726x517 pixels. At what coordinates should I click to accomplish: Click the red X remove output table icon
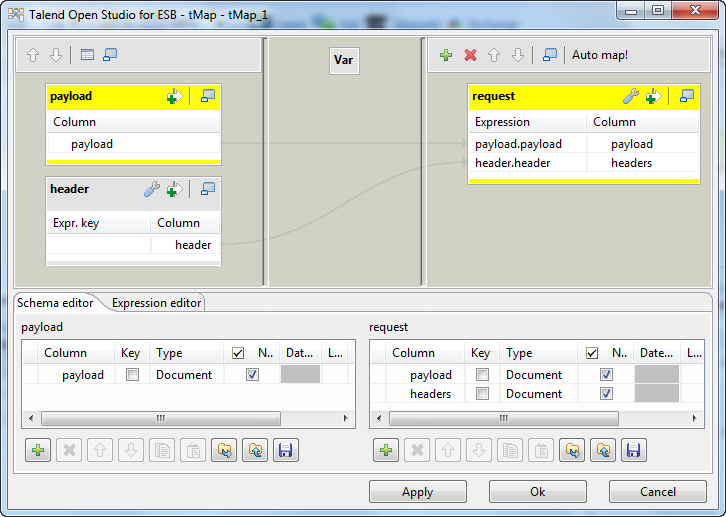[x=470, y=55]
